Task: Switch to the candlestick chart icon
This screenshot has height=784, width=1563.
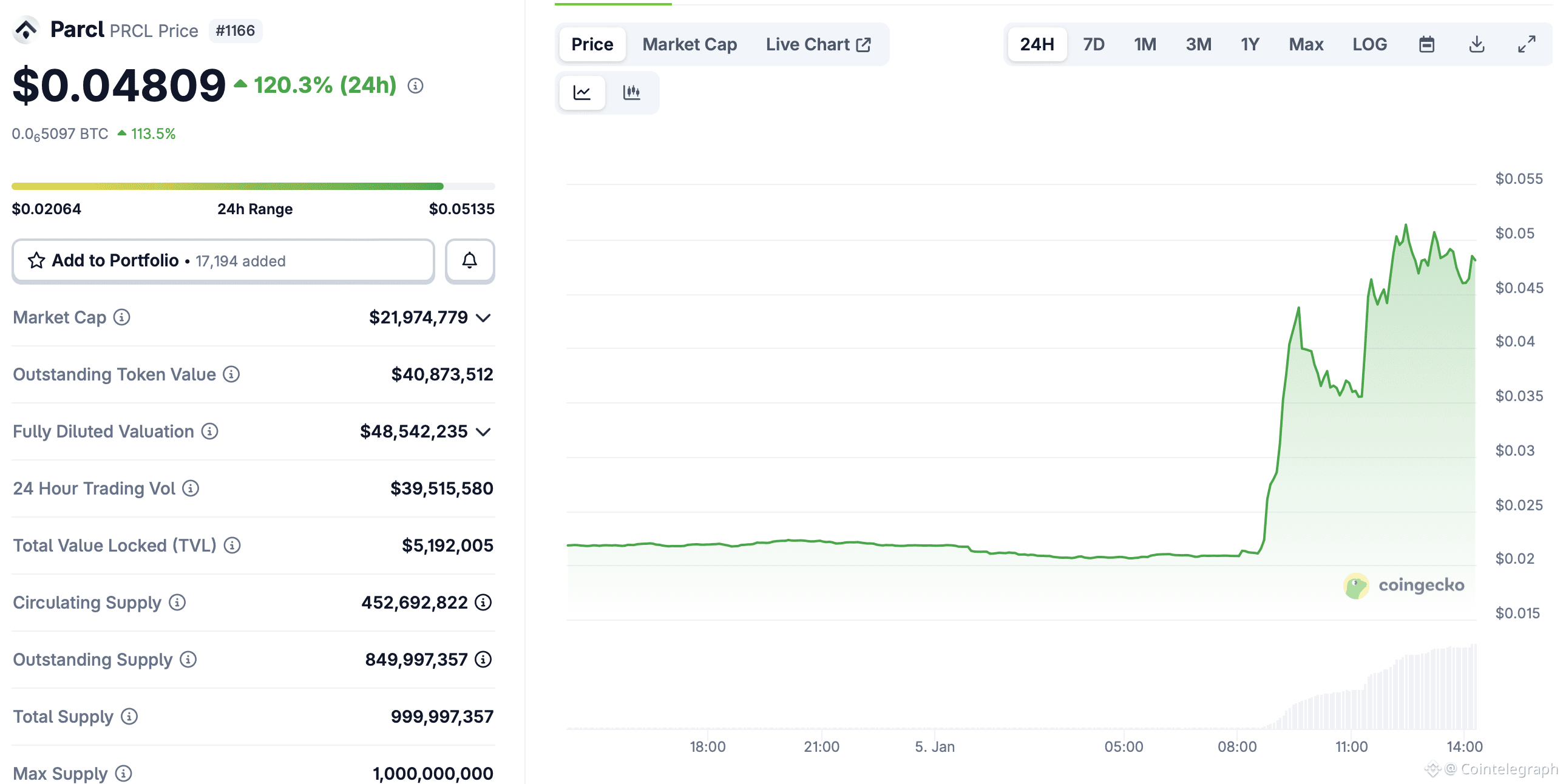Action: pos(632,92)
